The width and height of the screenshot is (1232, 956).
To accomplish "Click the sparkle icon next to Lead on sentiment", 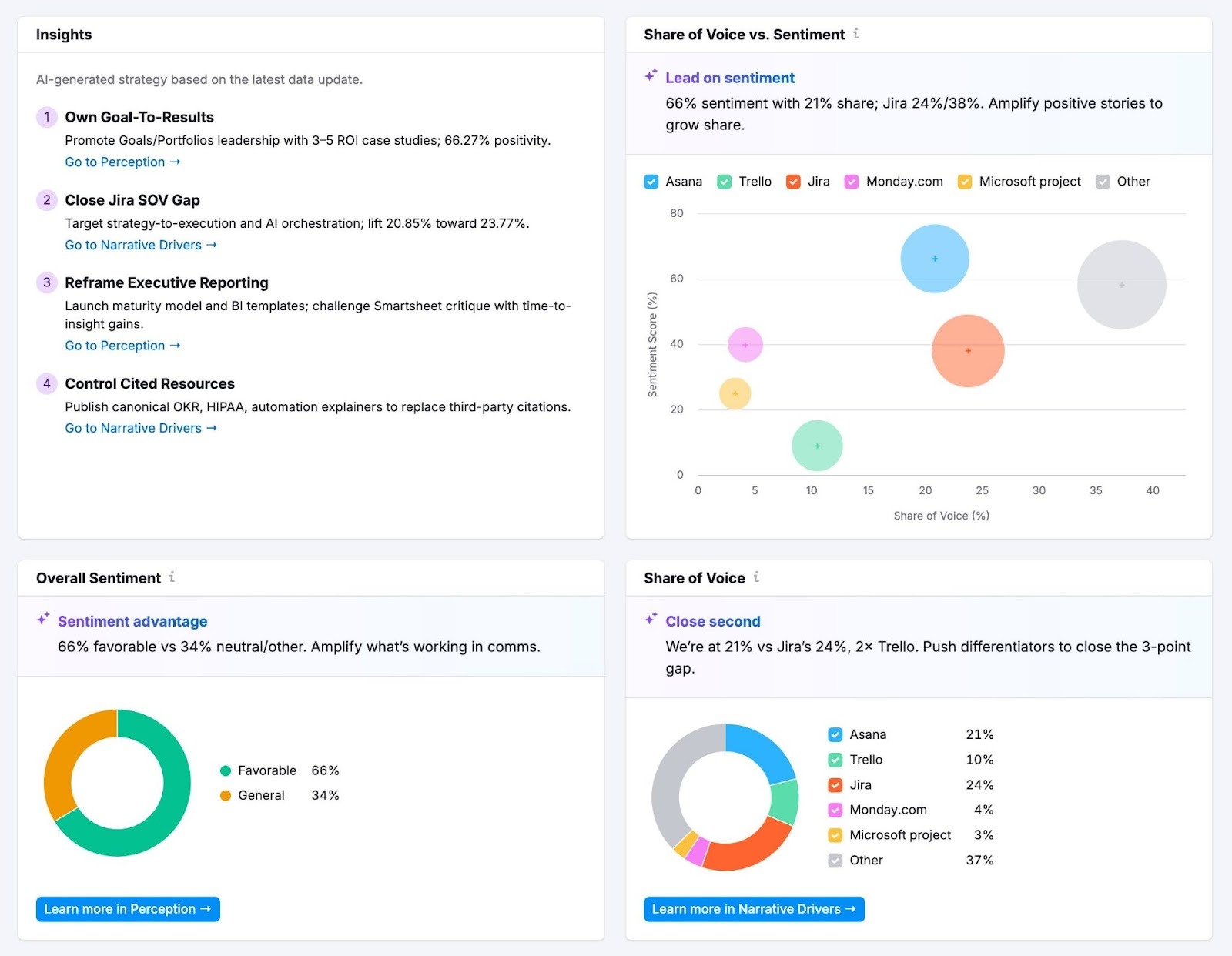I will [x=651, y=75].
